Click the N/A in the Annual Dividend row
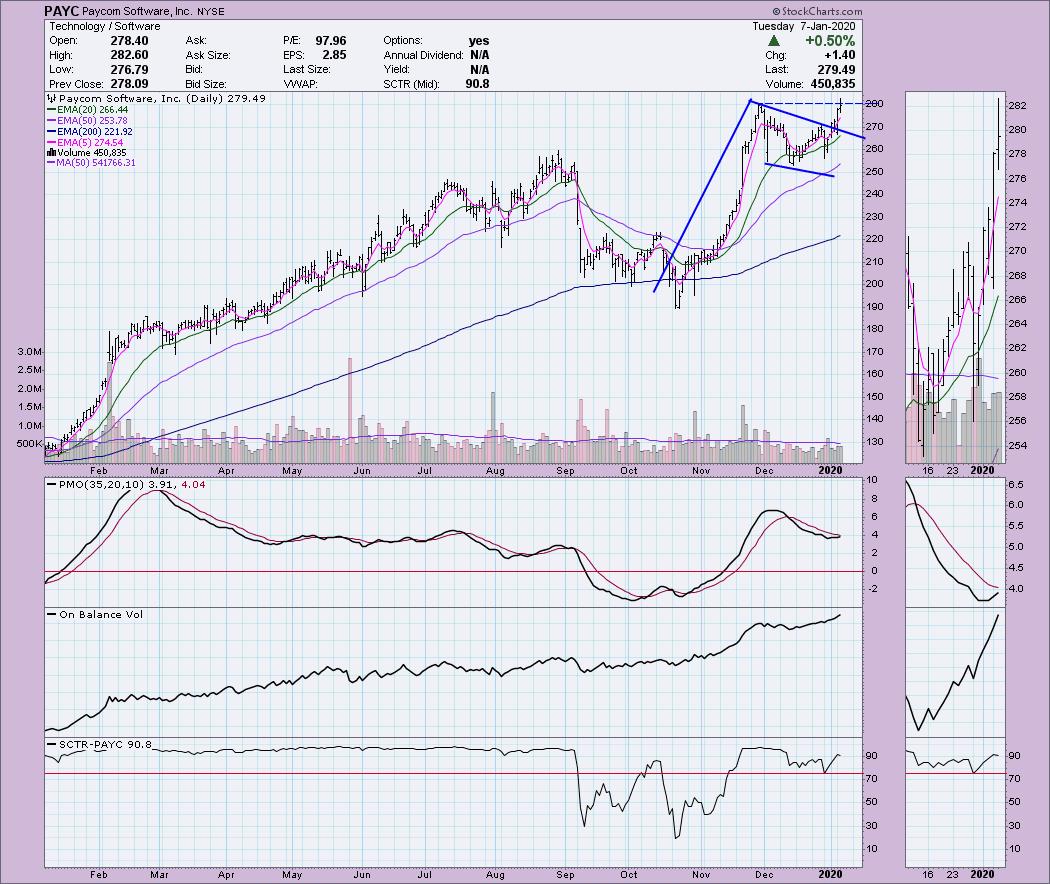This screenshot has height=884, width=1050. click(479, 55)
